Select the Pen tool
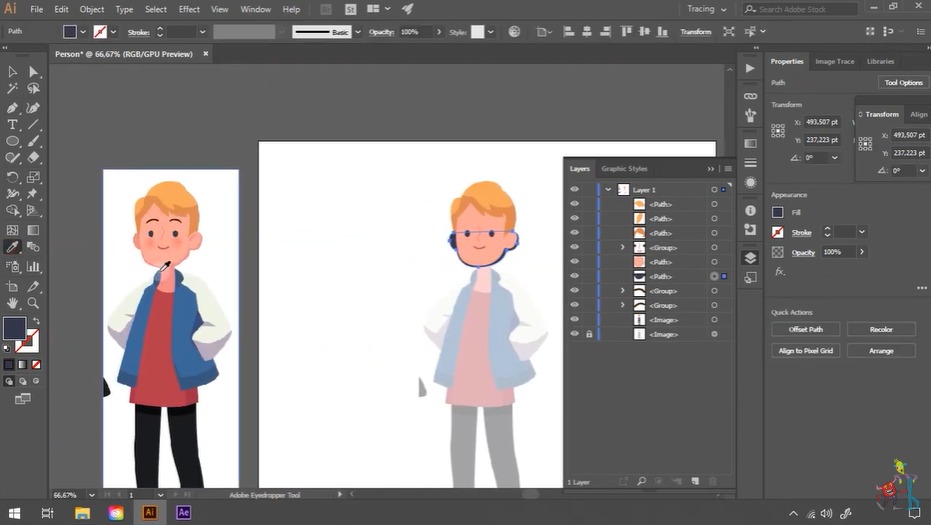Image resolution: width=931 pixels, height=525 pixels. (13, 107)
